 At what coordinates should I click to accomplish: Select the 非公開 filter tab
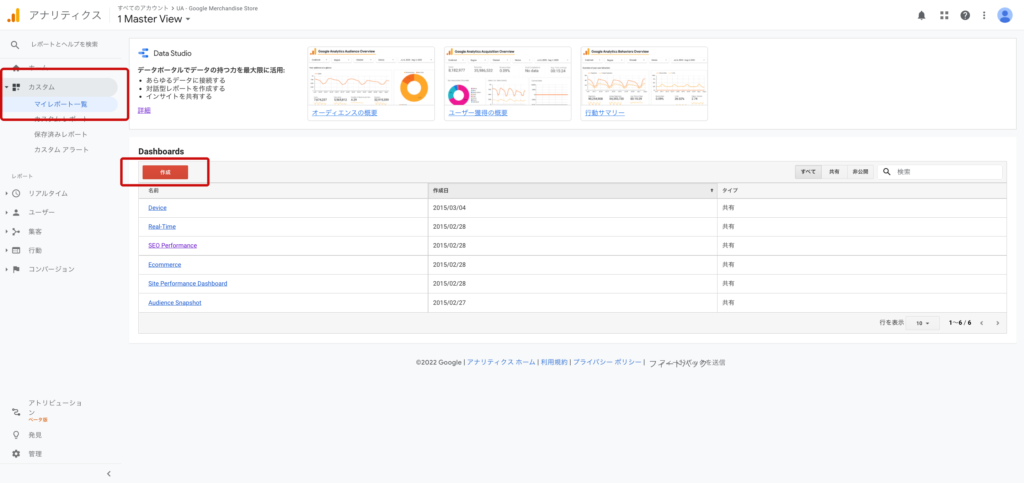(859, 172)
